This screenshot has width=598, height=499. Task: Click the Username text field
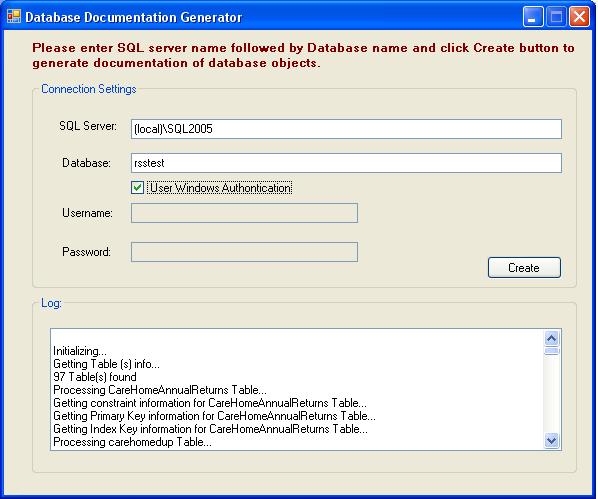pos(244,213)
